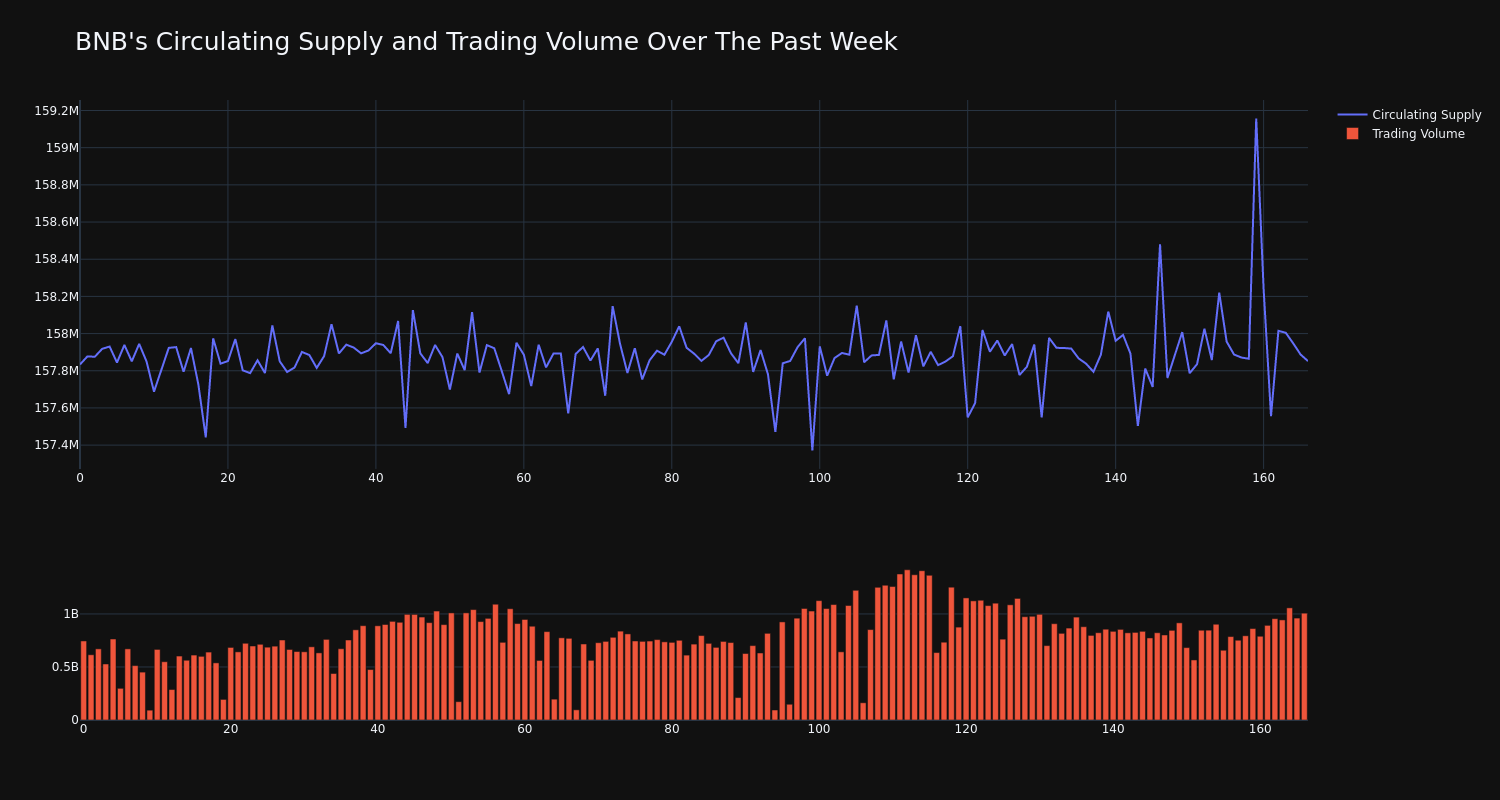Click x-axis label 80 on supply chart
The width and height of the screenshot is (1500, 800).
[671, 478]
